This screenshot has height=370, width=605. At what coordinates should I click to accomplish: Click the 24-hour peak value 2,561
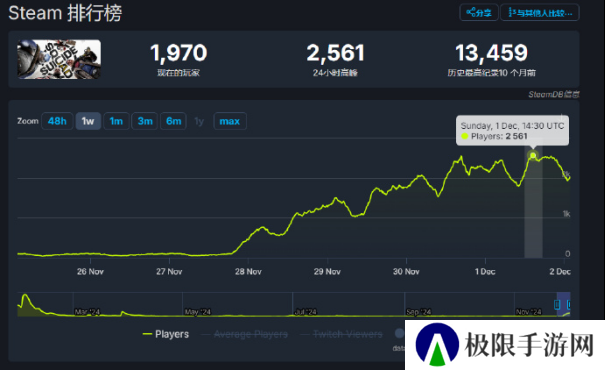point(335,53)
